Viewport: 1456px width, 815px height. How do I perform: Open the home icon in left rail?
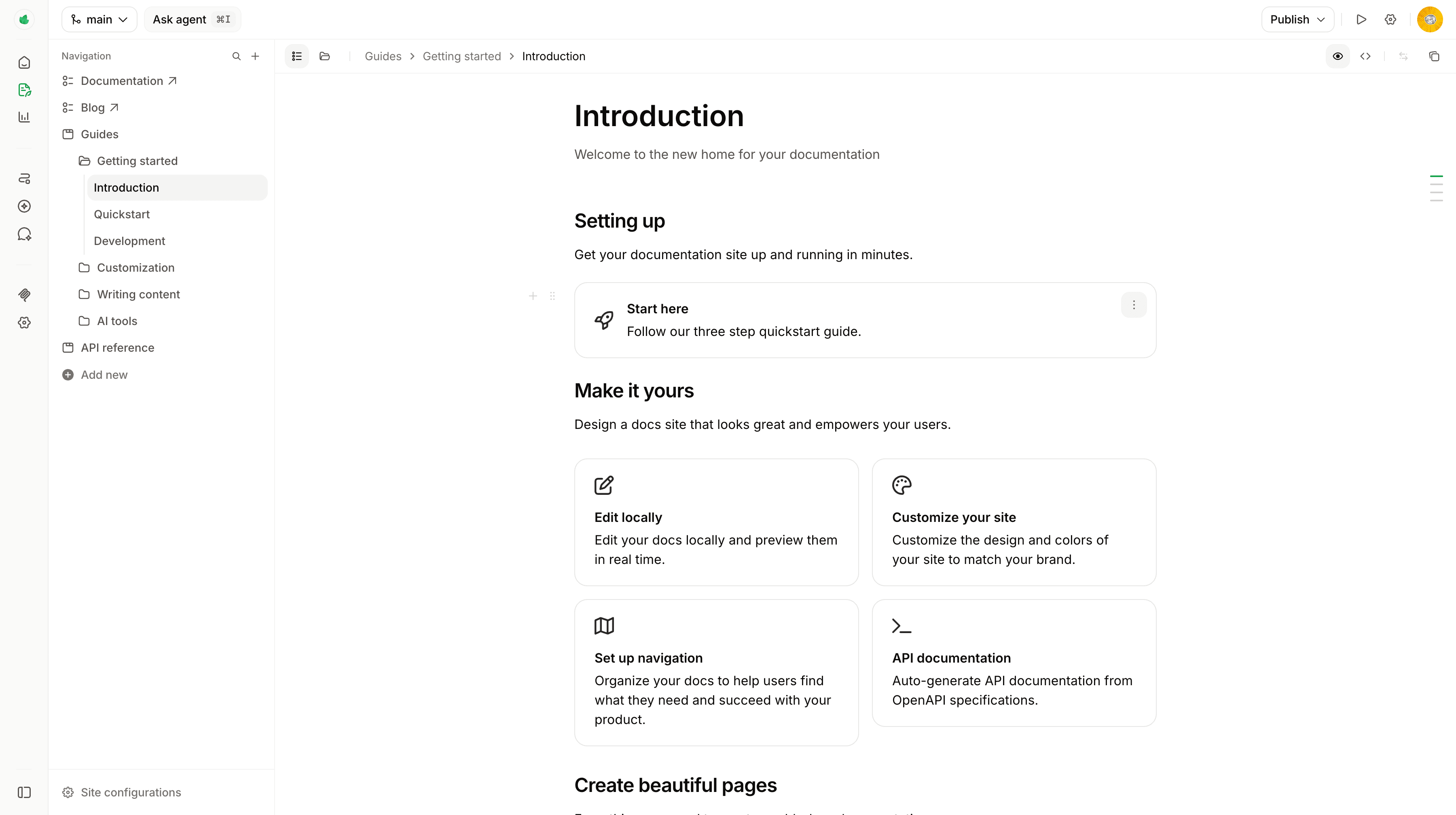(x=24, y=62)
